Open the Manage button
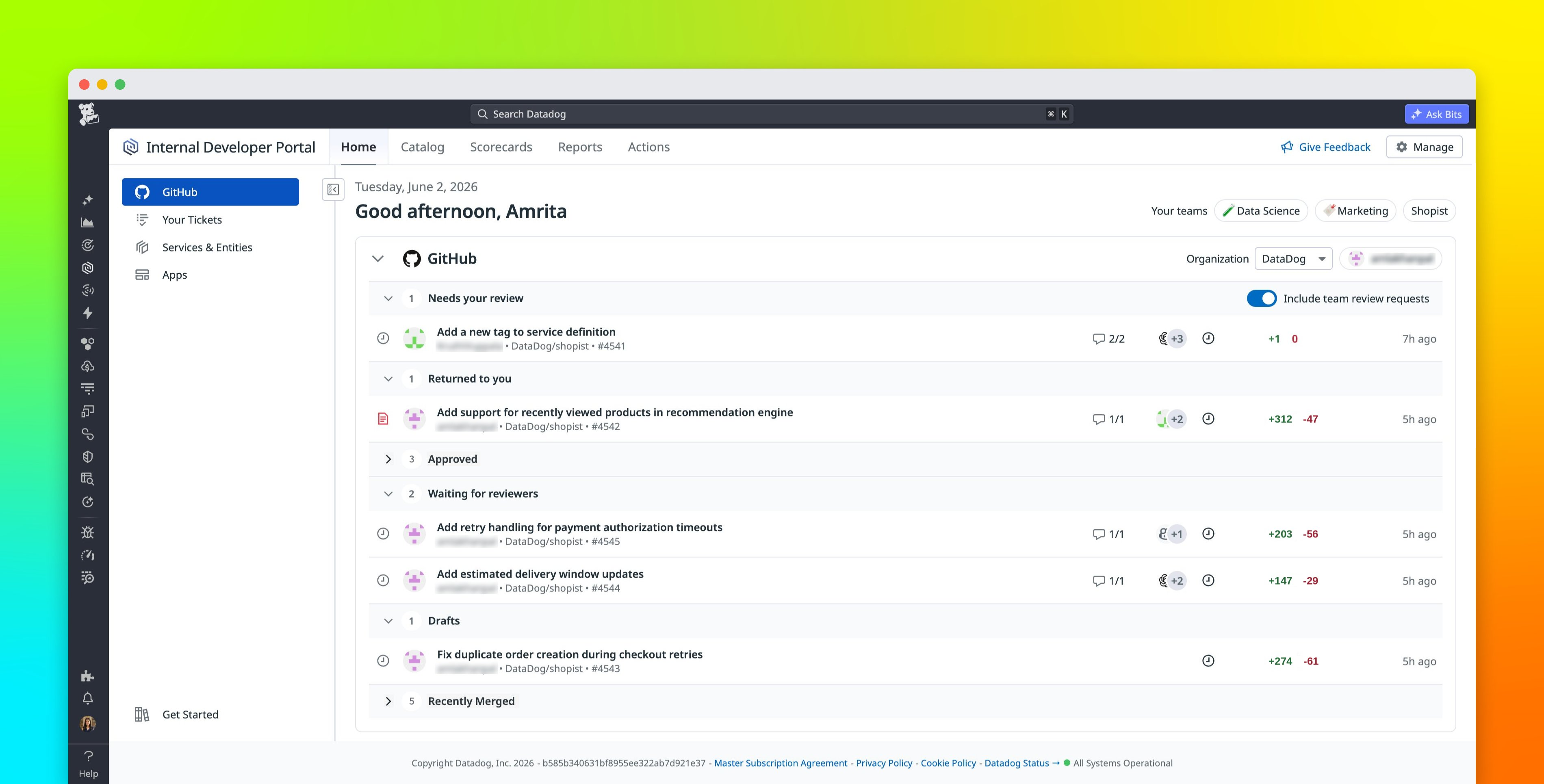The image size is (1544, 784). (x=1424, y=147)
